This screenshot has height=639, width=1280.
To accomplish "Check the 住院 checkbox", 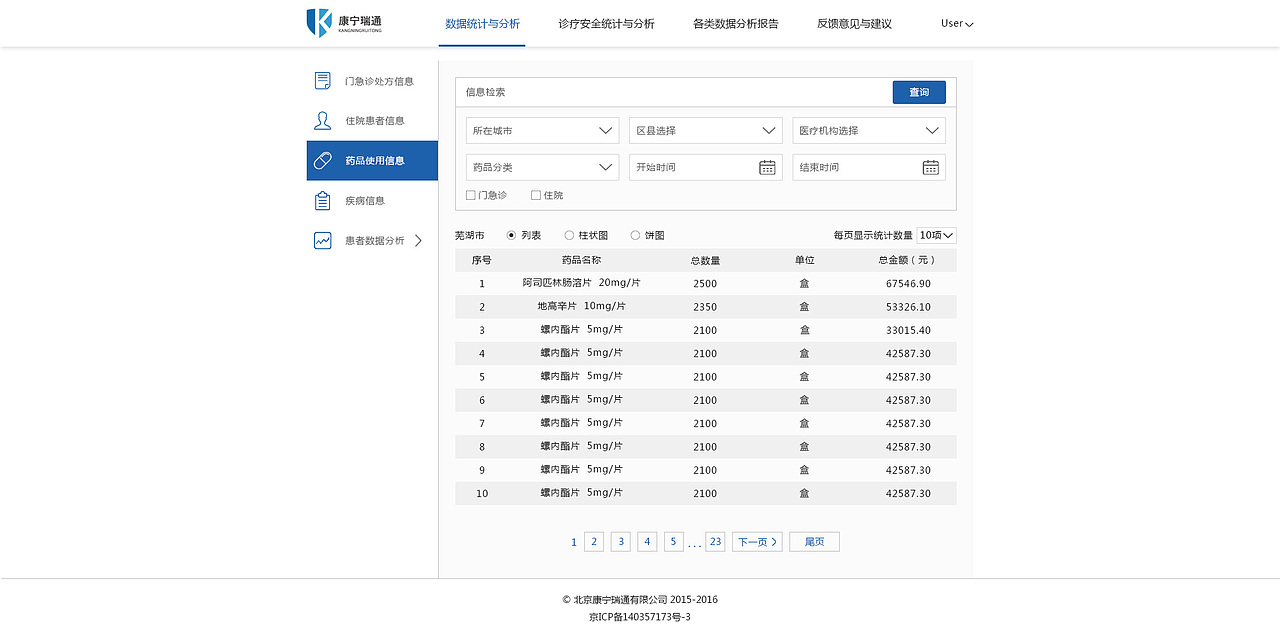I will point(536,195).
